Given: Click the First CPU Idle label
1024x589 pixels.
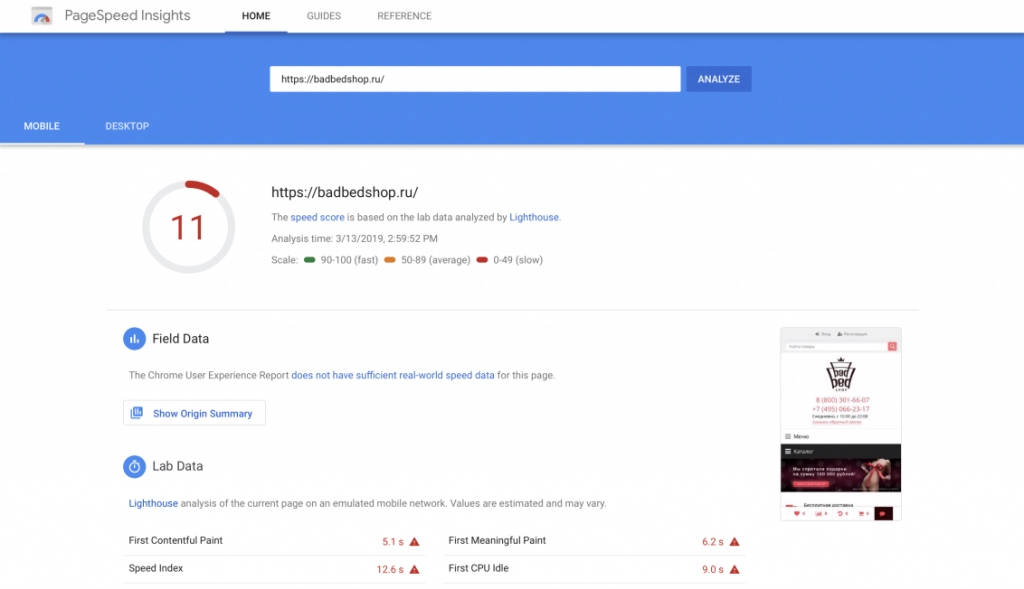Looking at the screenshot, I should coord(479,568).
